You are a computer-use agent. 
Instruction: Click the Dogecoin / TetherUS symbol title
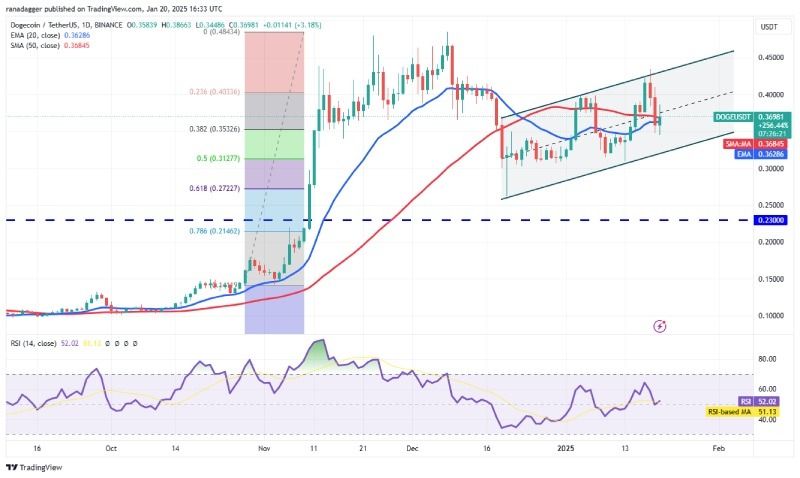66,25
